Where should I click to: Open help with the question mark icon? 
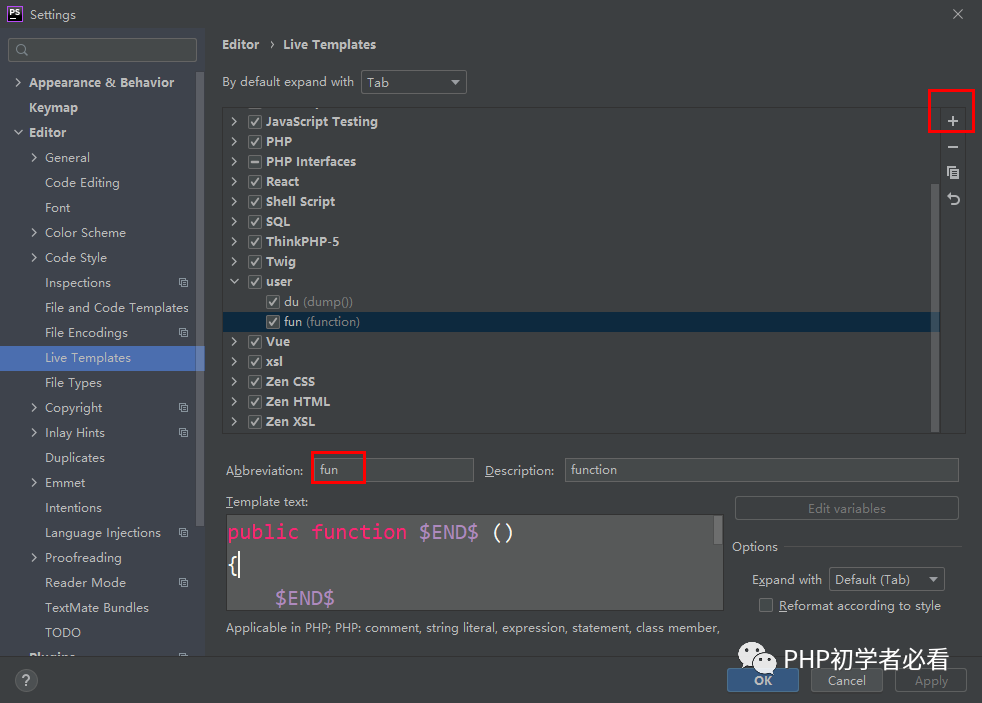[26, 680]
